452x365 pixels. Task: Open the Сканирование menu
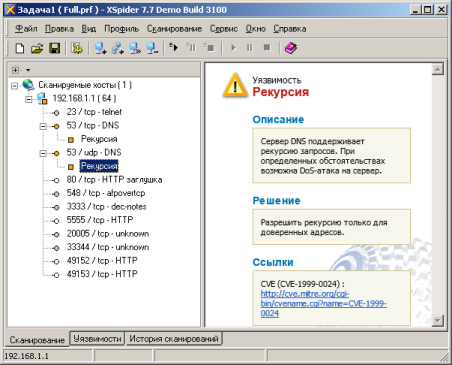tap(174, 29)
